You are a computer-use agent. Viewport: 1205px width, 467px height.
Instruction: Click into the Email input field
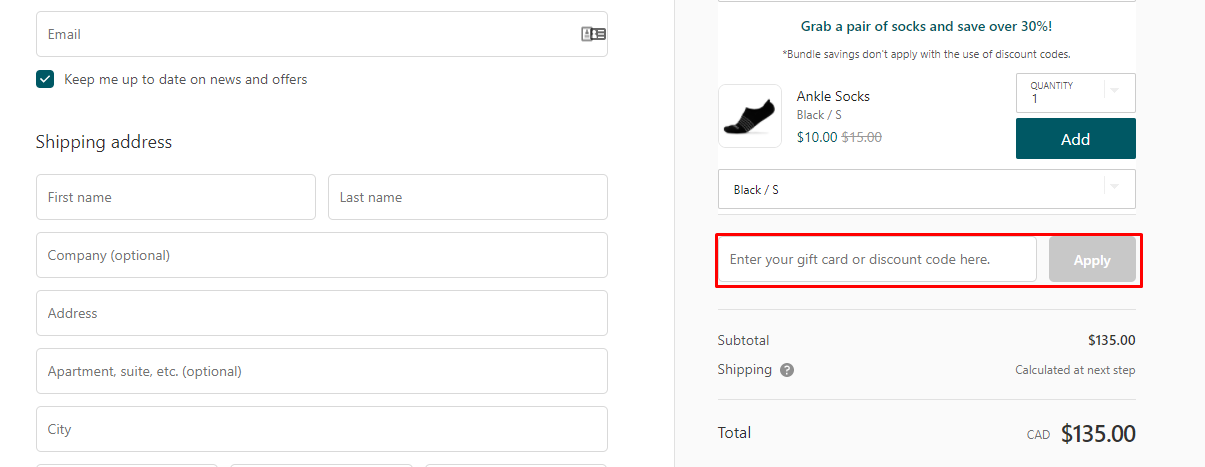point(300,34)
